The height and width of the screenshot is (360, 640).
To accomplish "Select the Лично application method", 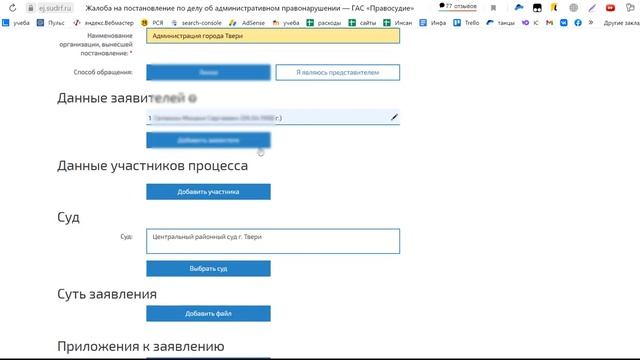I will click(208, 72).
